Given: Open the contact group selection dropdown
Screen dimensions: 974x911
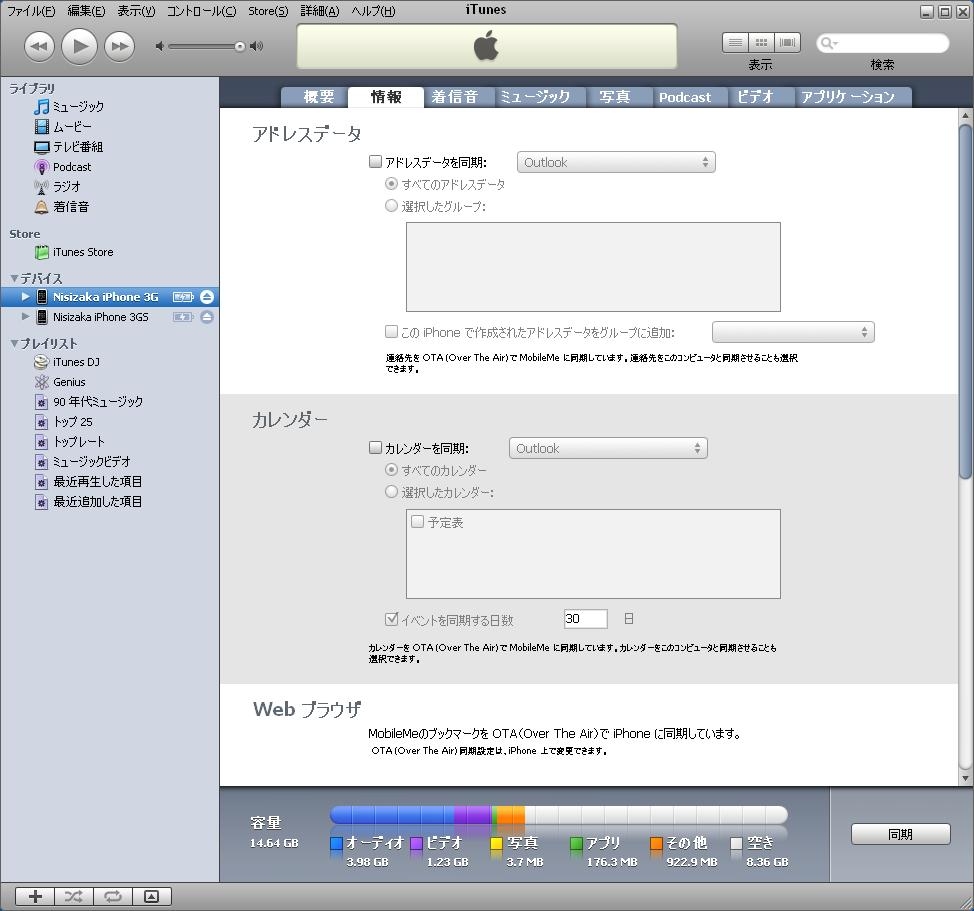Looking at the screenshot, I should click(793, 332).
